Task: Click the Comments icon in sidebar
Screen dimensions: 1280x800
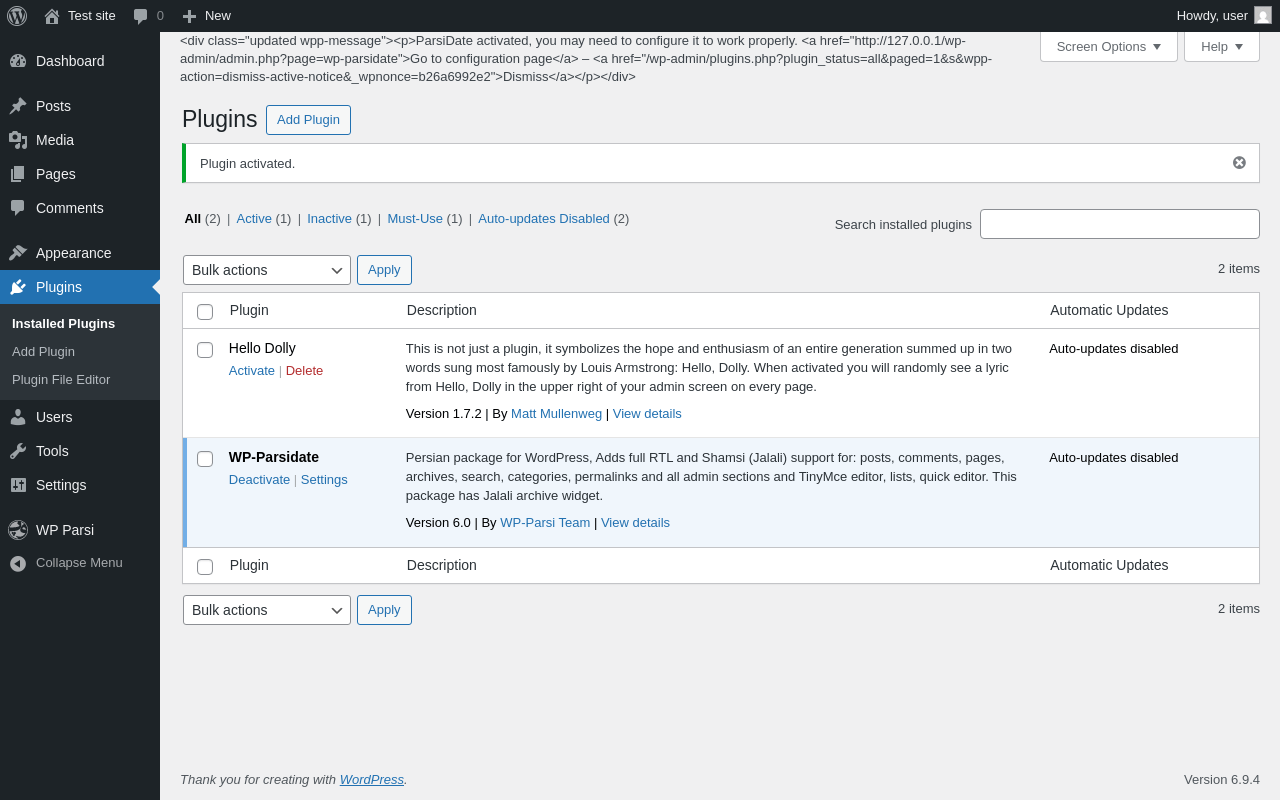Action: 18,208
